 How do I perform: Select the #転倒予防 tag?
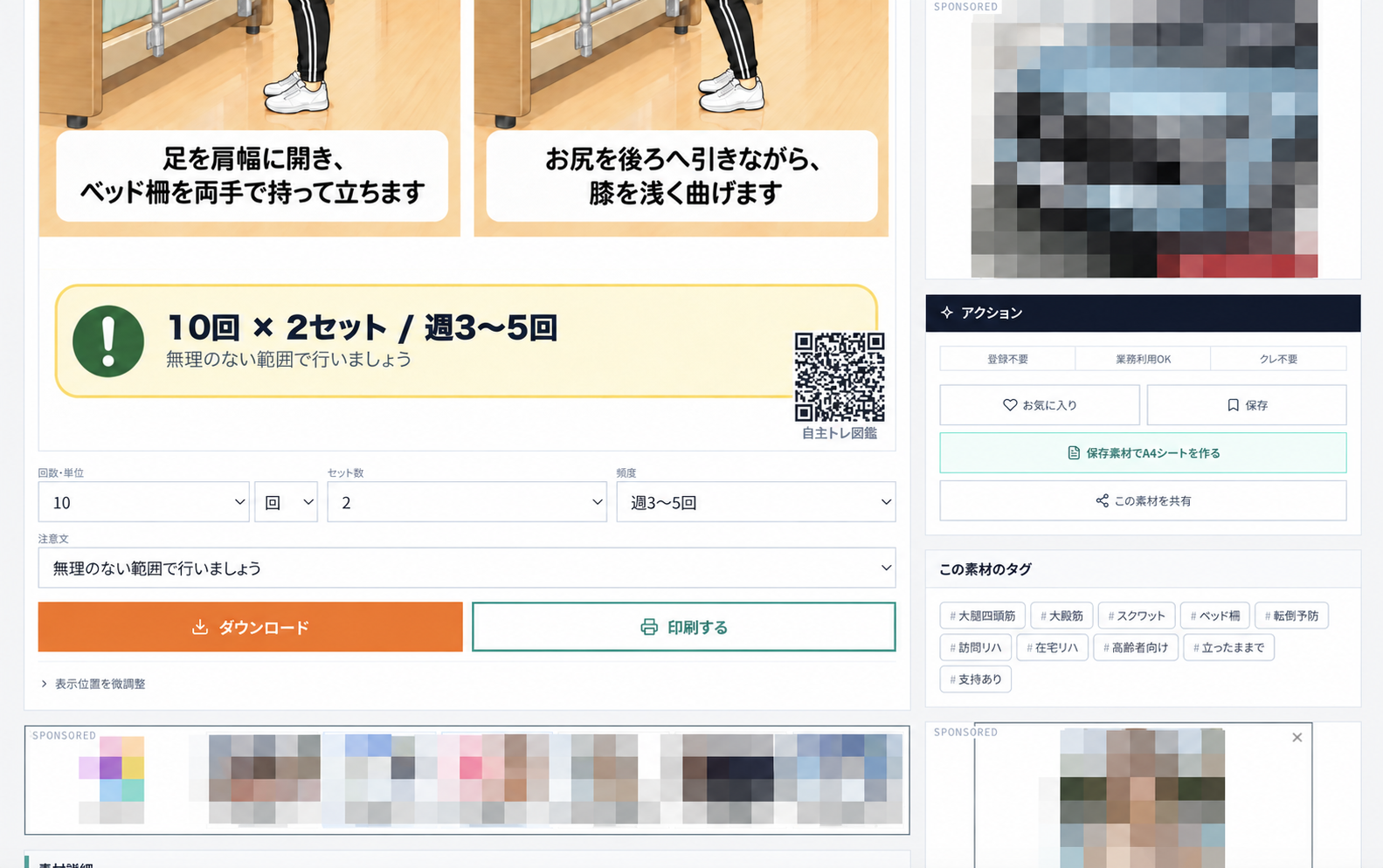click(1292, 616)
